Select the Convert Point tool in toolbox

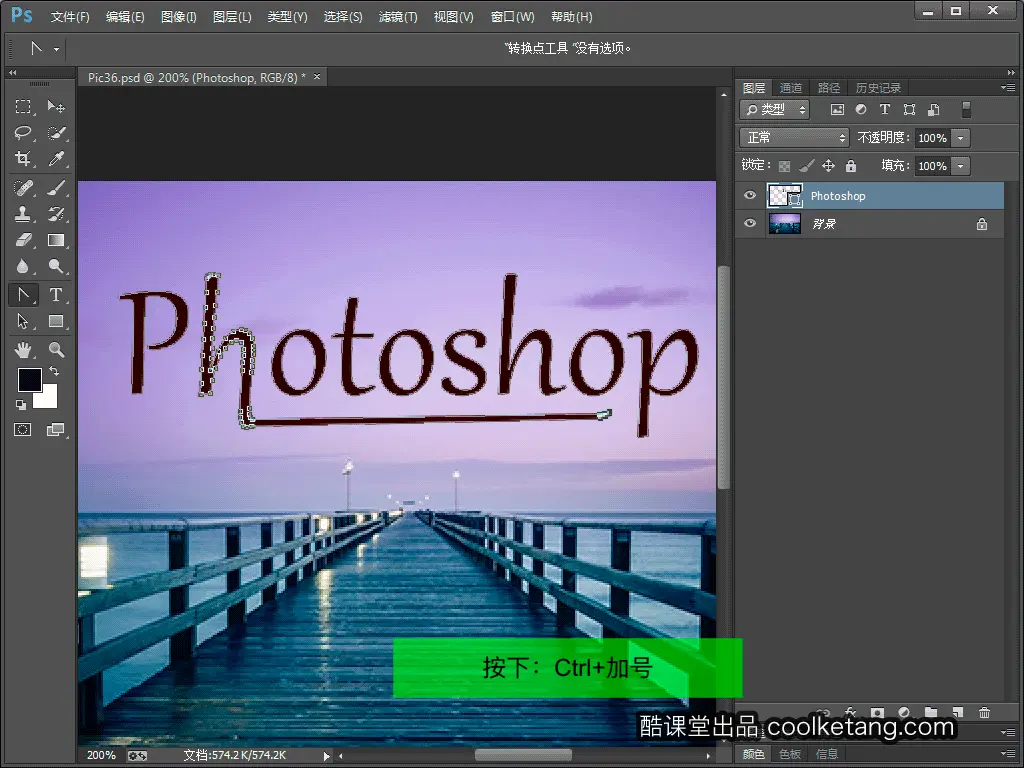[x=23, y=295]
